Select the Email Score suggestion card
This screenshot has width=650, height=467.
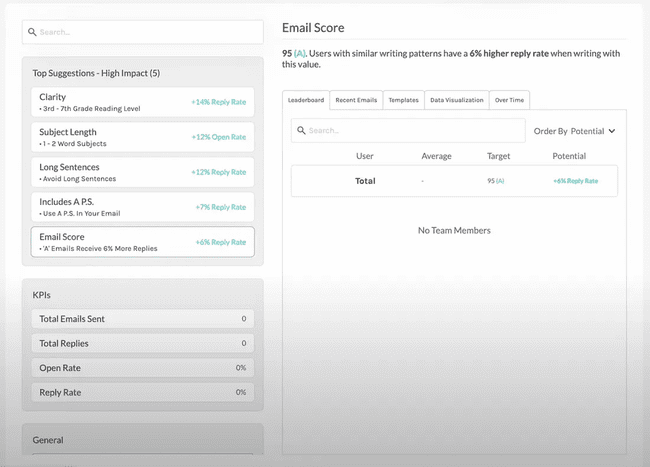pos(142,242)
